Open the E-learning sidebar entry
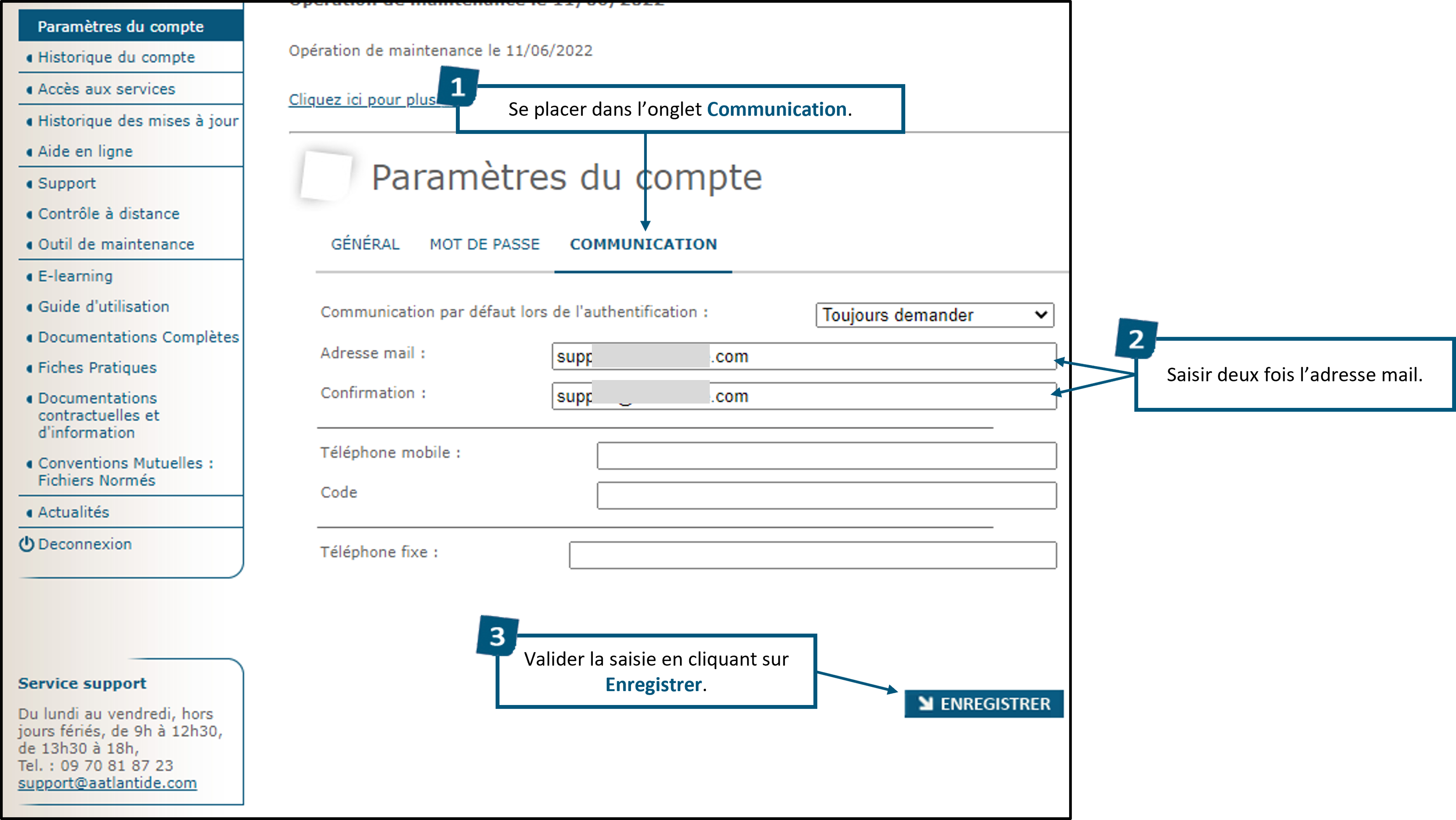Viewport: 1456px width, 820px height. [x=75, y=276]
